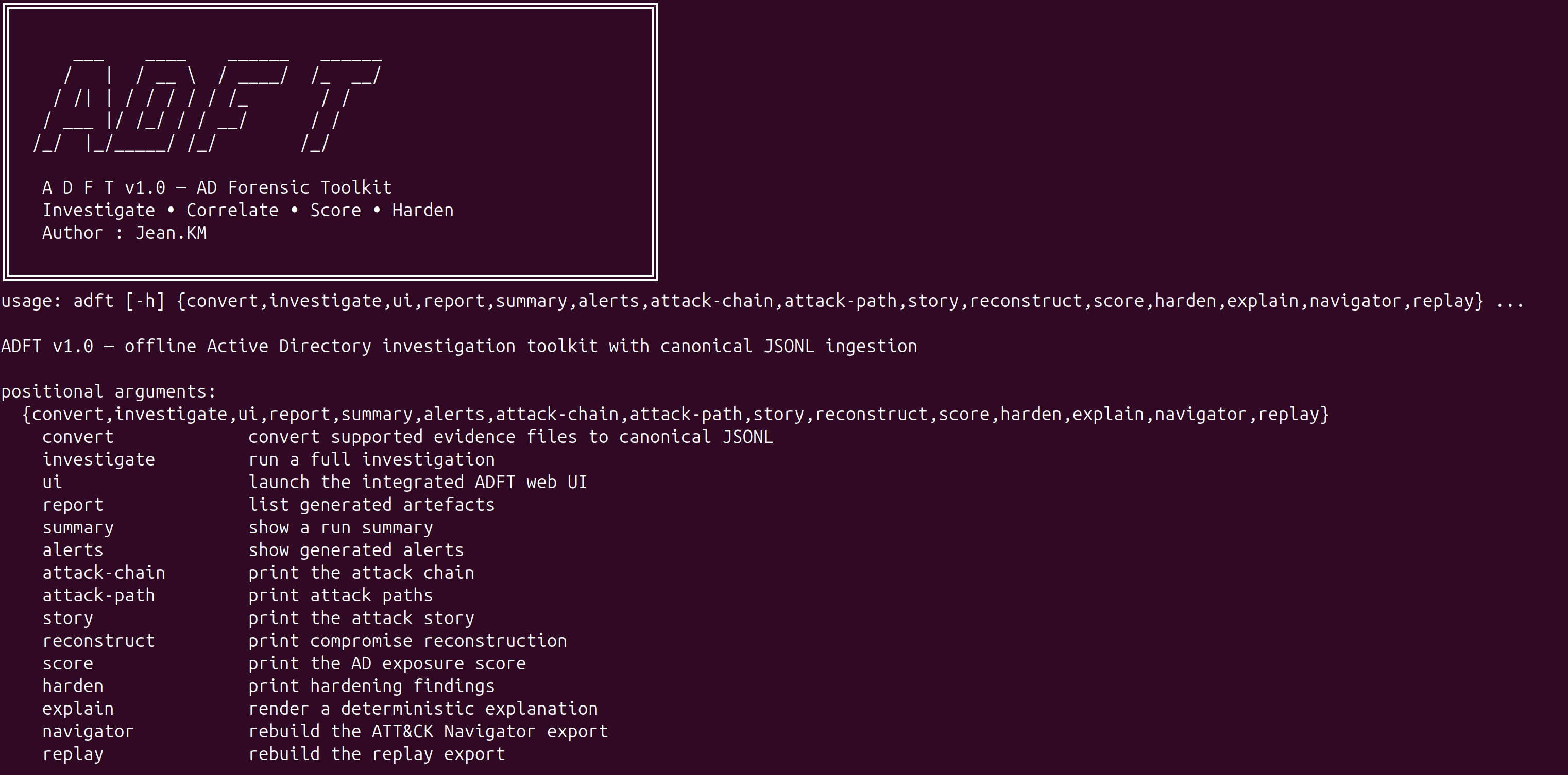Image resolution: width=1568 pixels, height=775 pixels.
Task: Click "print the AD exposure score" text
Action: pos(386,663)
